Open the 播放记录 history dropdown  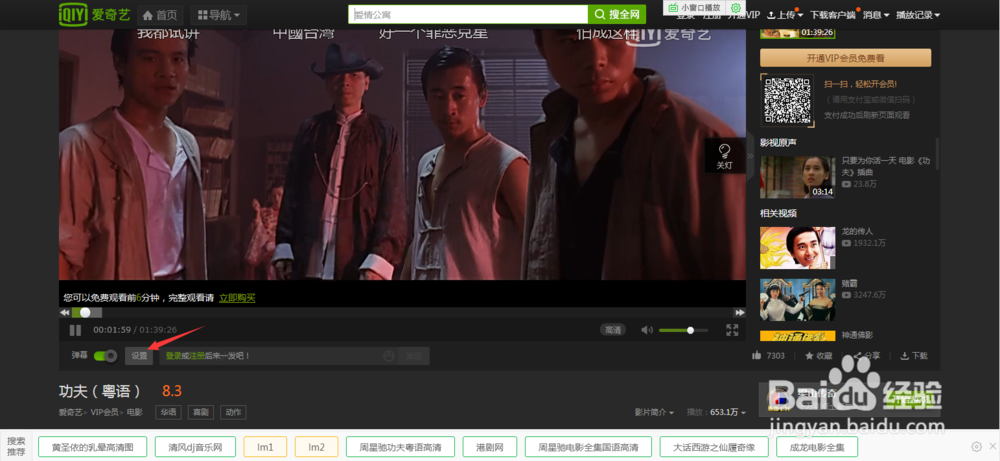coord(918,15)
